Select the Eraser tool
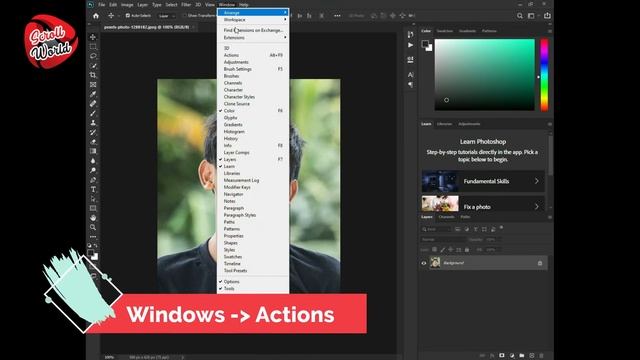 (93, 142)
